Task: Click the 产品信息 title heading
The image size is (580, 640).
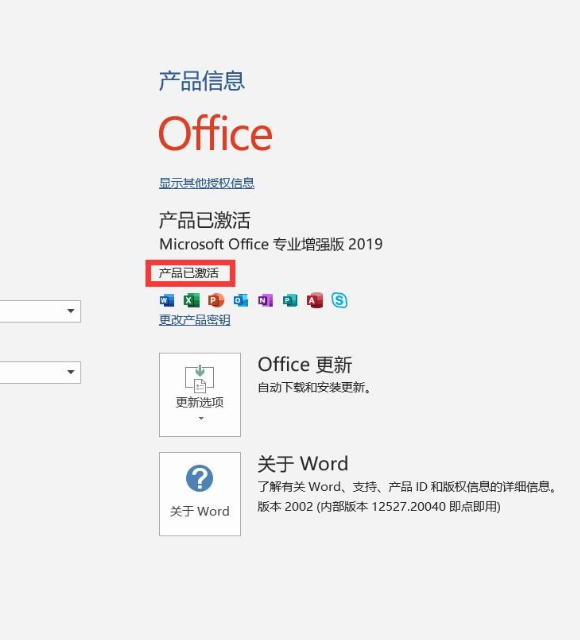Action: 202,80
